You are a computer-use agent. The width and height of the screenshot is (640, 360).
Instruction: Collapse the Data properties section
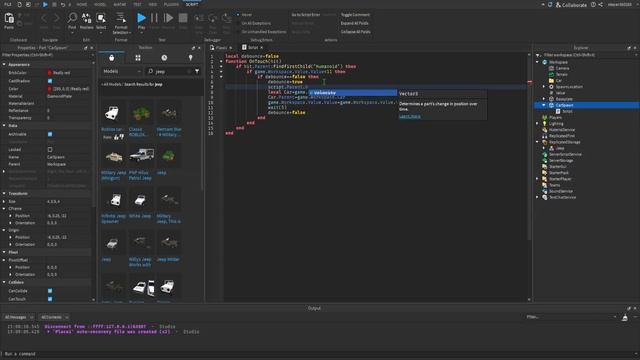[x=4, y=126]
